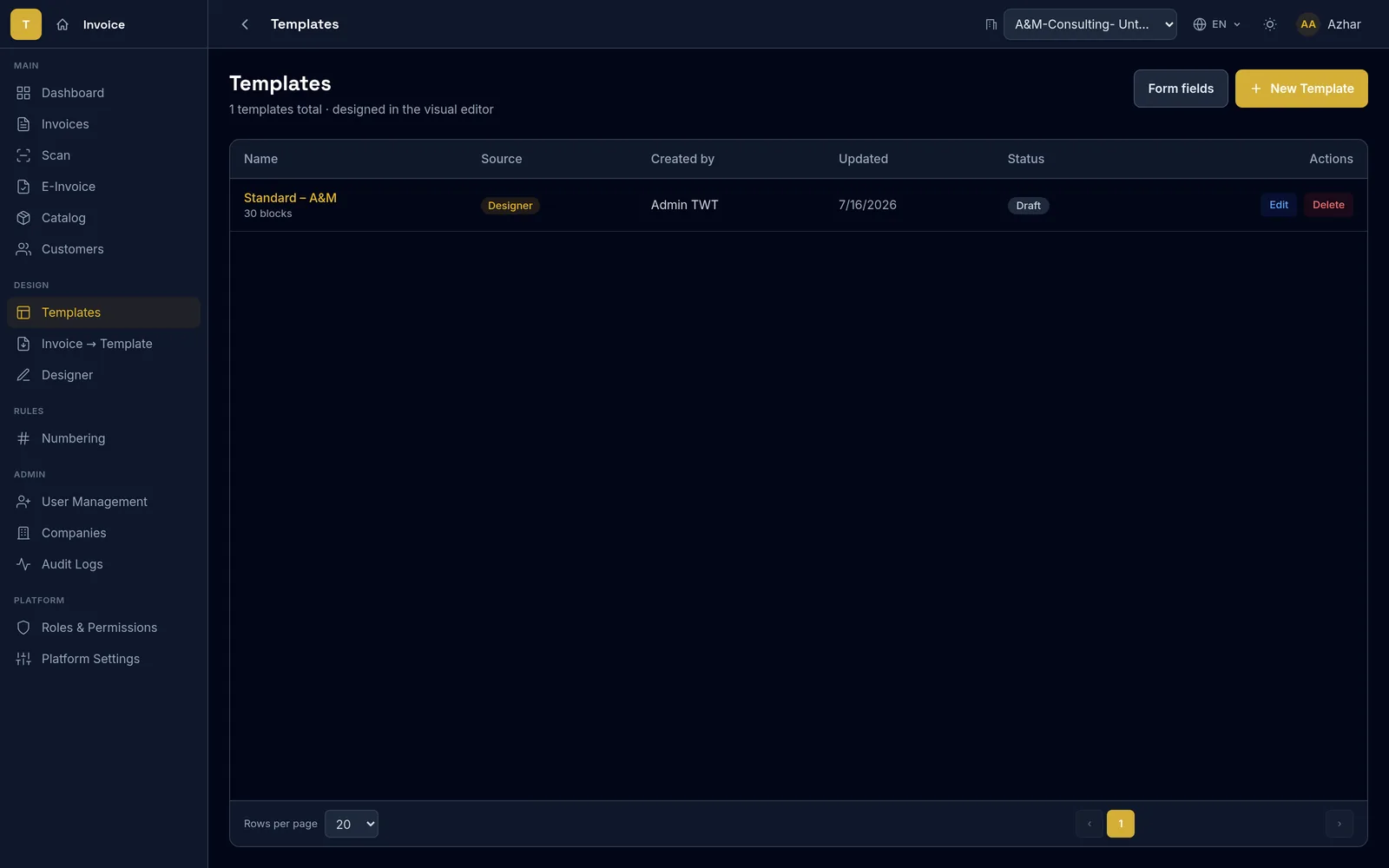Click the back chevron next to Templates
This screenshot has width=1389, height=868.
tap(245, 24)
